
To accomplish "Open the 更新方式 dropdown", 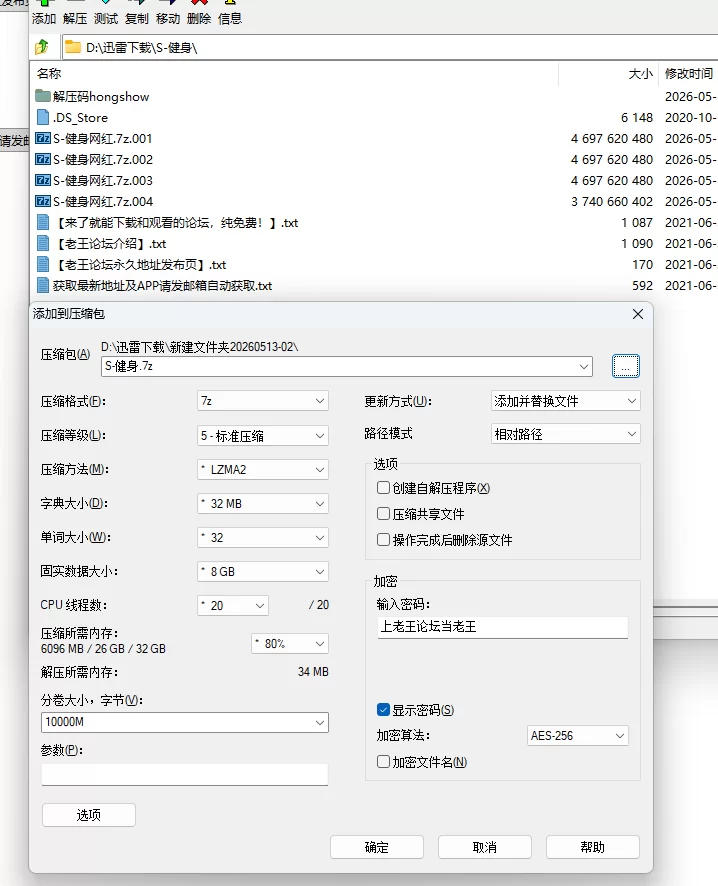I will pos(565,401).
